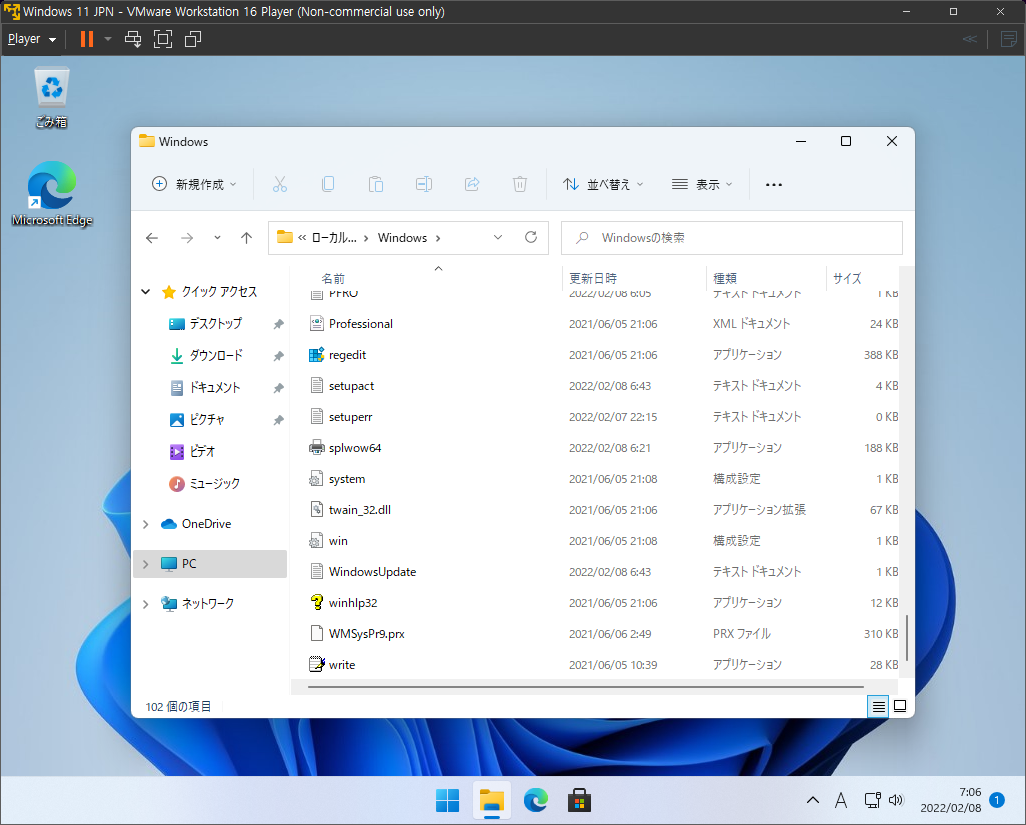Click the Windowsの検索 search box

click(x=732, y=237)
